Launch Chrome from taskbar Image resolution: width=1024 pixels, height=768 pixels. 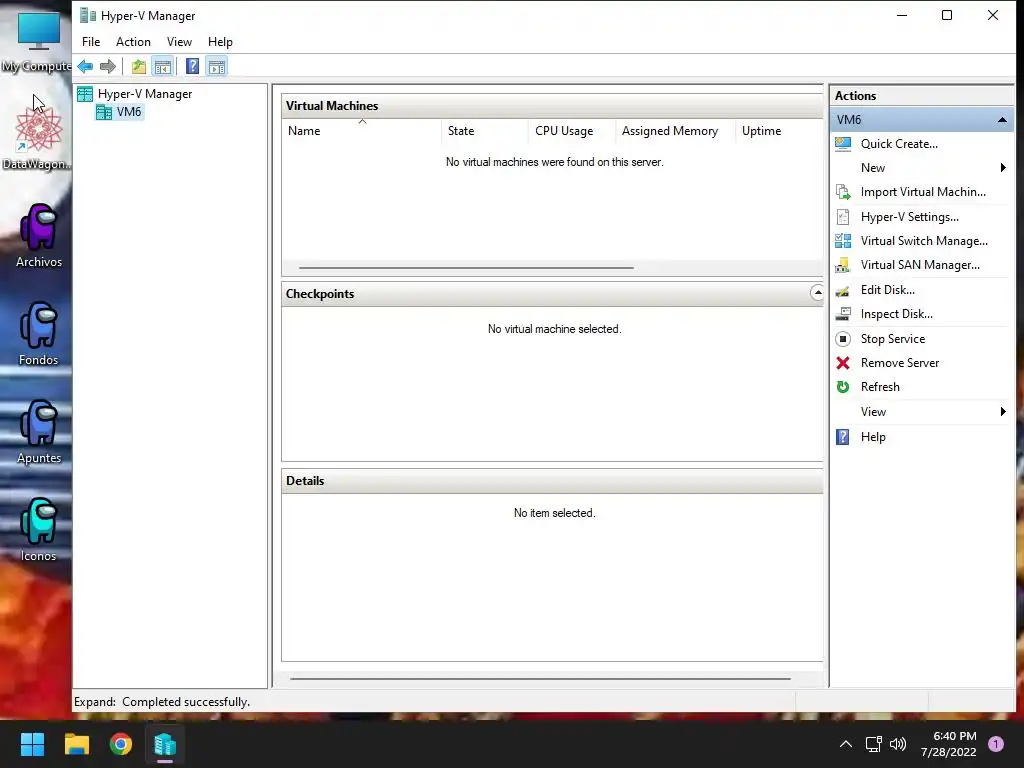121,744
